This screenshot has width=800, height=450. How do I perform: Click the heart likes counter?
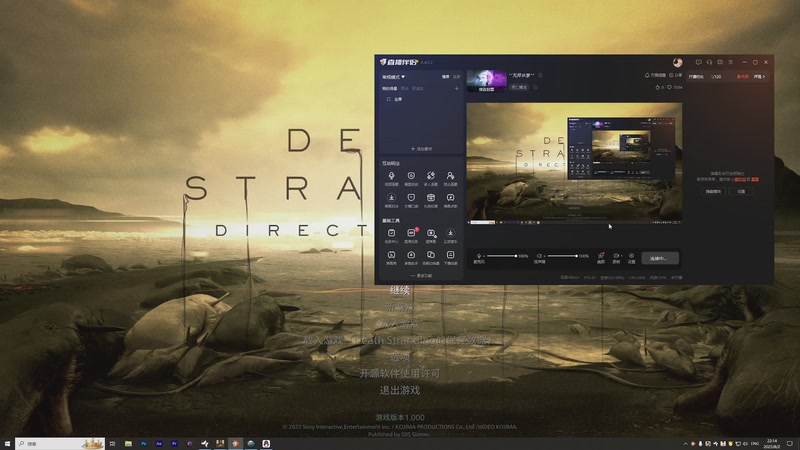[674, 87]
